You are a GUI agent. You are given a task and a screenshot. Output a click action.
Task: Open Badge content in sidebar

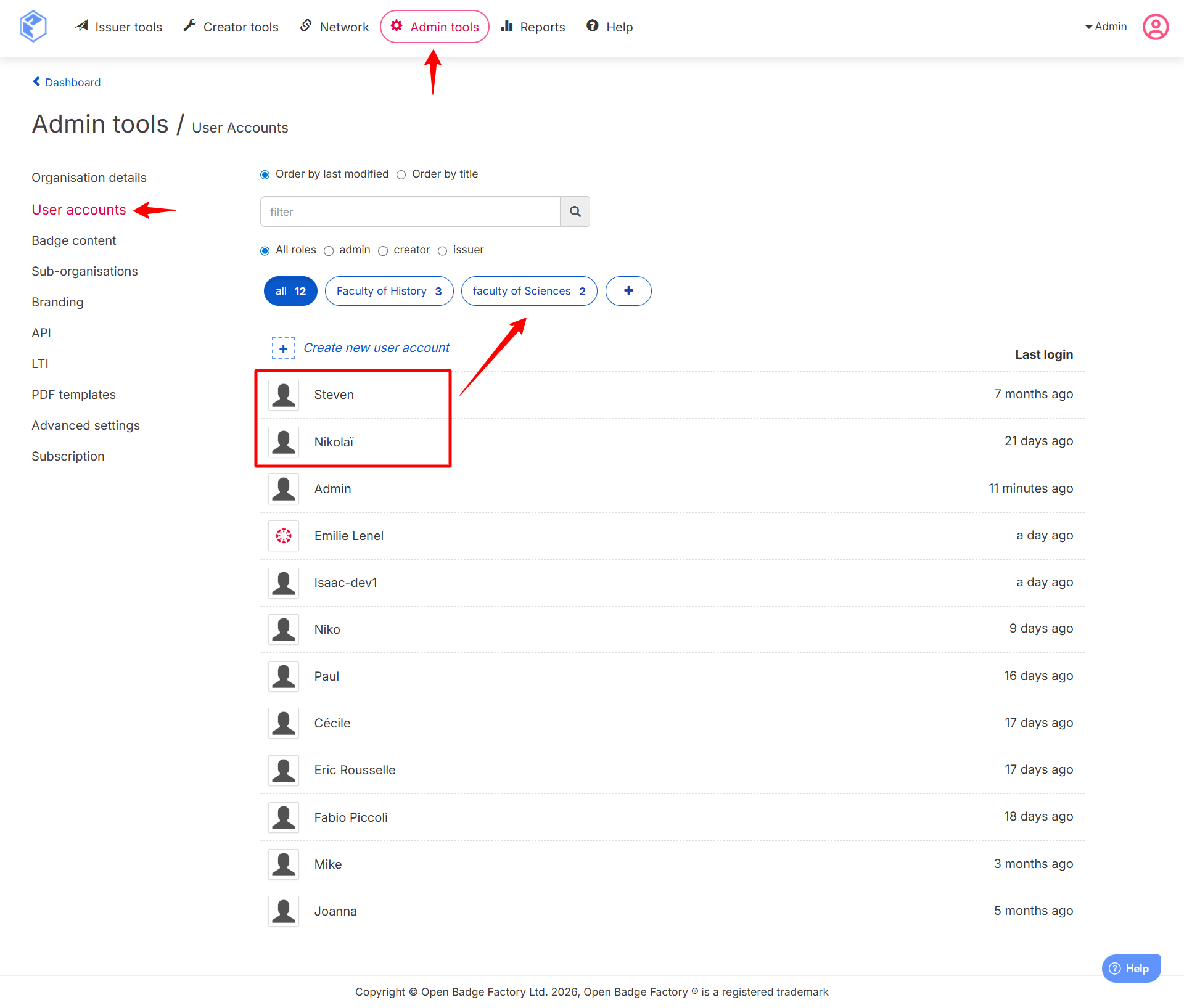(x=73, y=240)
